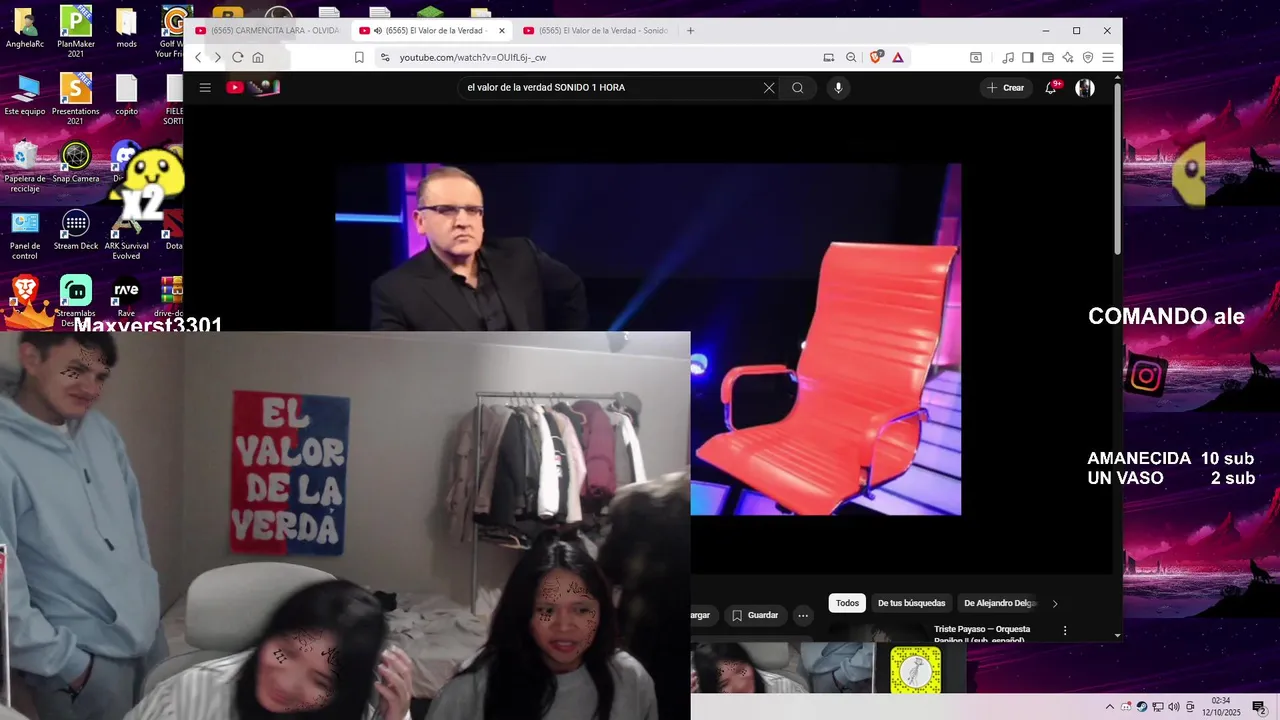
Task: Click the YouTube search box text
Action: [546, 88]
